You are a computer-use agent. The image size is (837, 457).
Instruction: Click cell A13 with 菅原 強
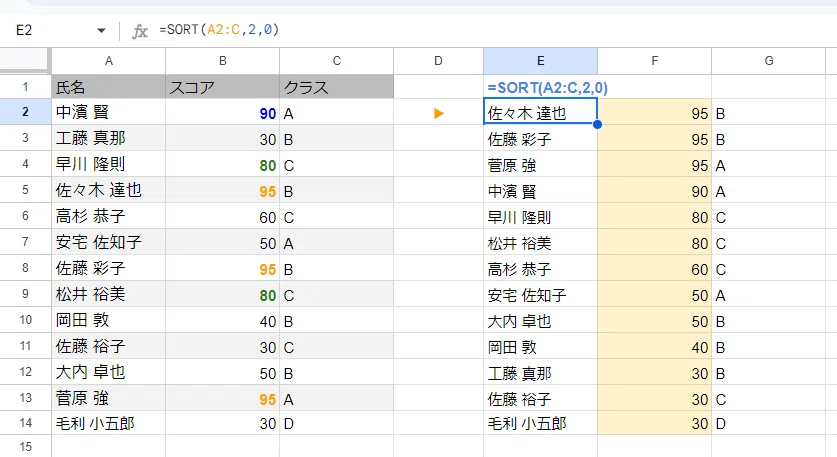tap(108, 398)
